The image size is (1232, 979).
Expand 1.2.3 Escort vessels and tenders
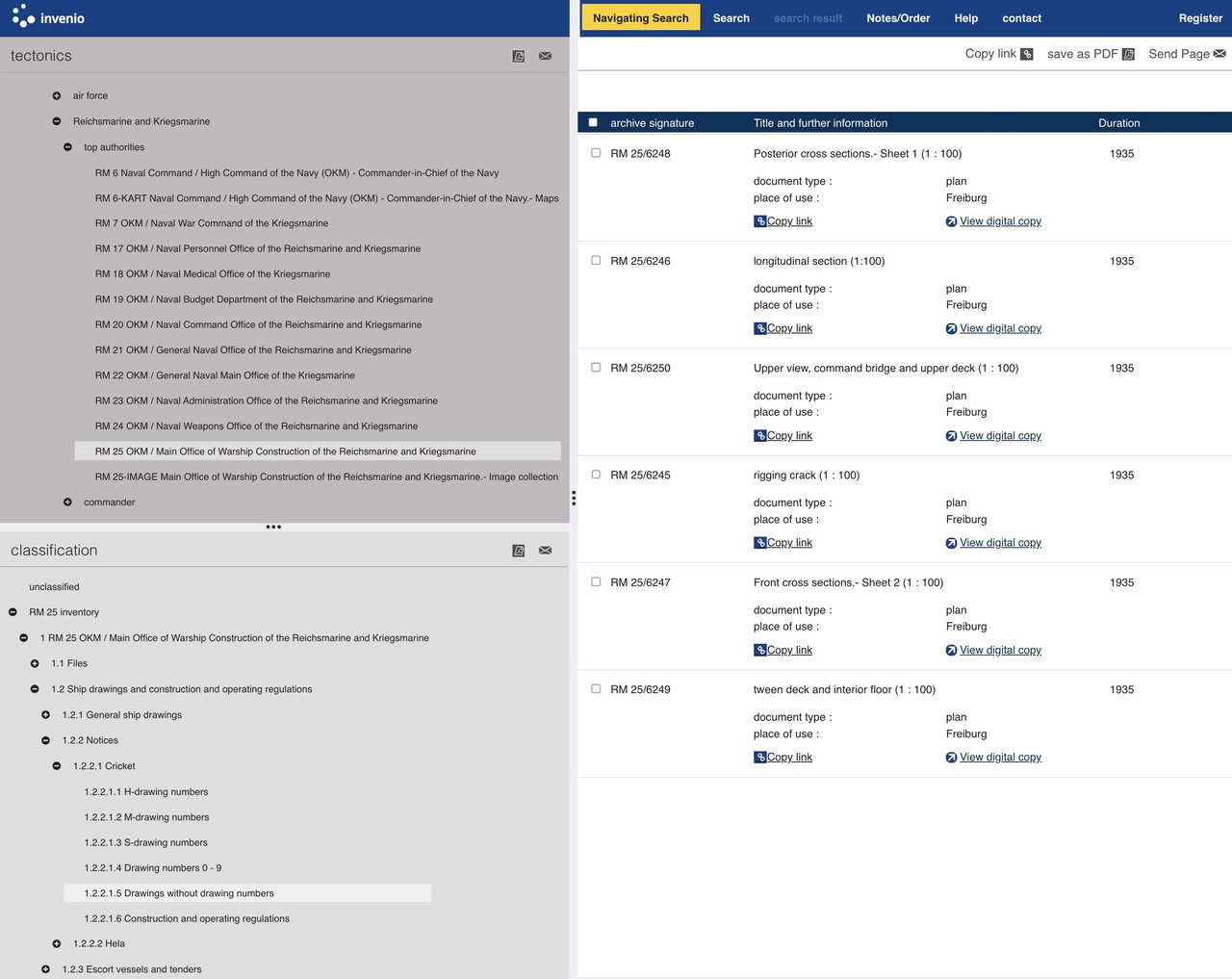[x=45, y=969]
